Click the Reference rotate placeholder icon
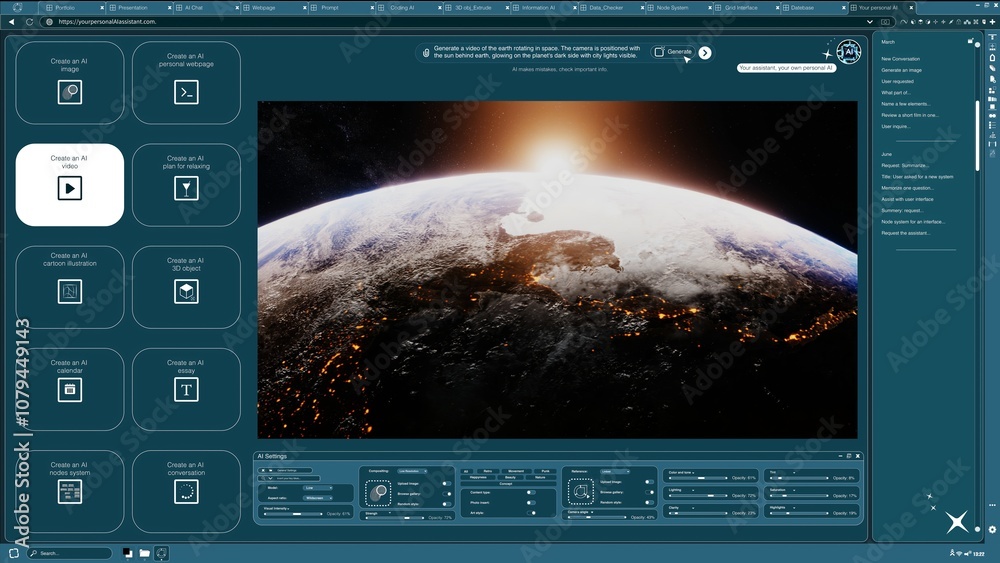The image size is (1000, 563). tap(581, 492)
